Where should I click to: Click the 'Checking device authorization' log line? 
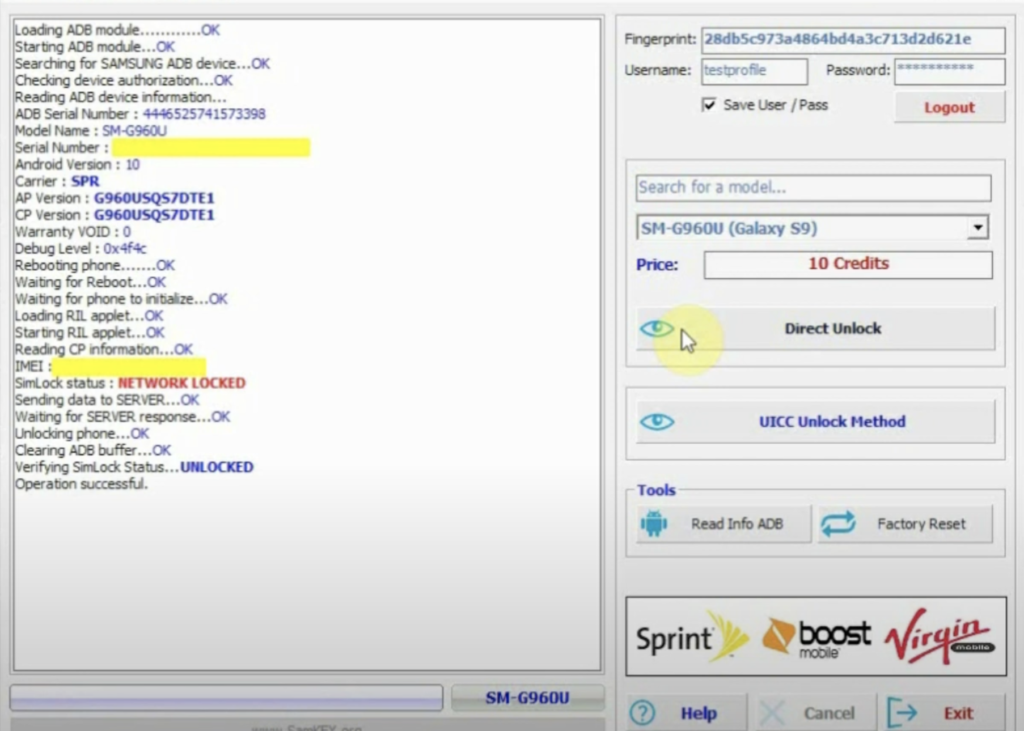click(123, 80)
